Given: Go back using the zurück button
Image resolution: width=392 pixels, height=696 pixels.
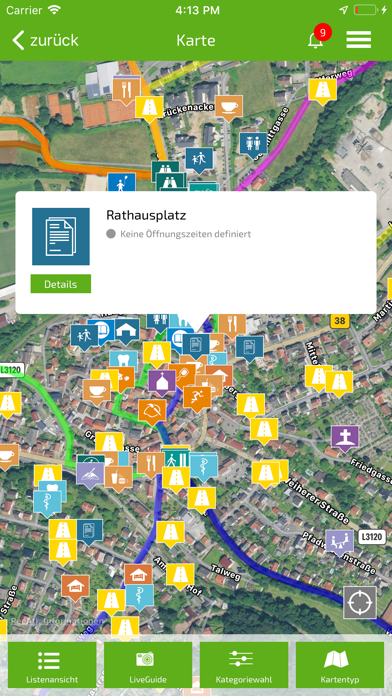Looking at the screenshot, I should tap(45, 40).
